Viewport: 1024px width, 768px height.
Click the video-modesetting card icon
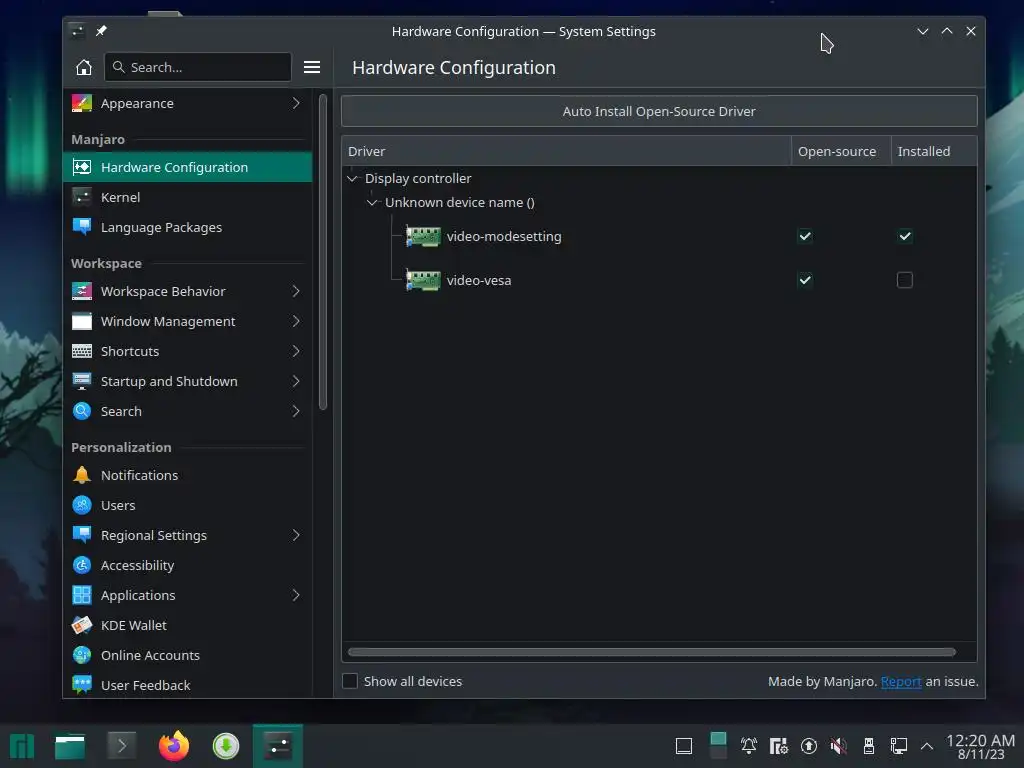click(x=423, y=236)
